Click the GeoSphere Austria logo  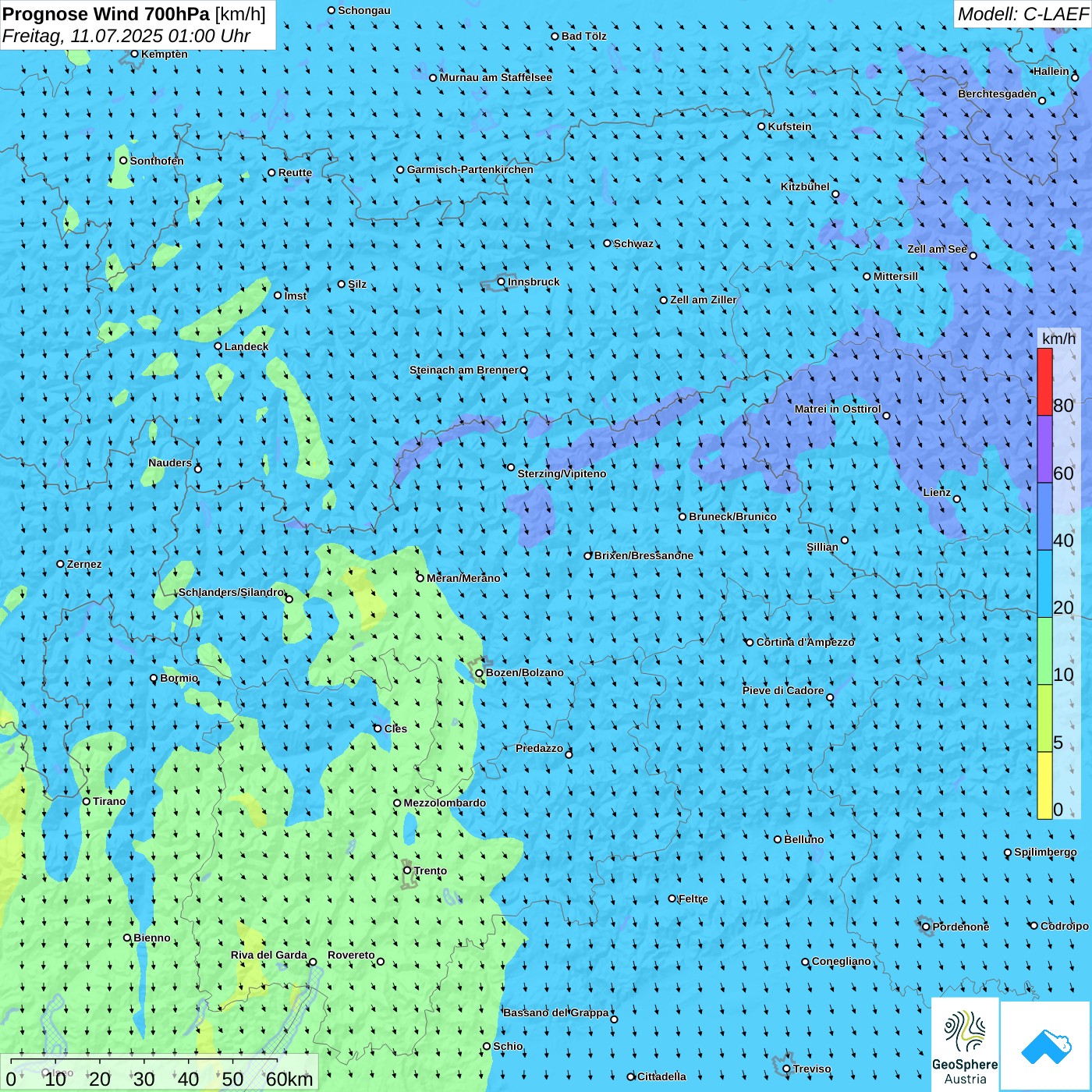tap(965, 1044)
